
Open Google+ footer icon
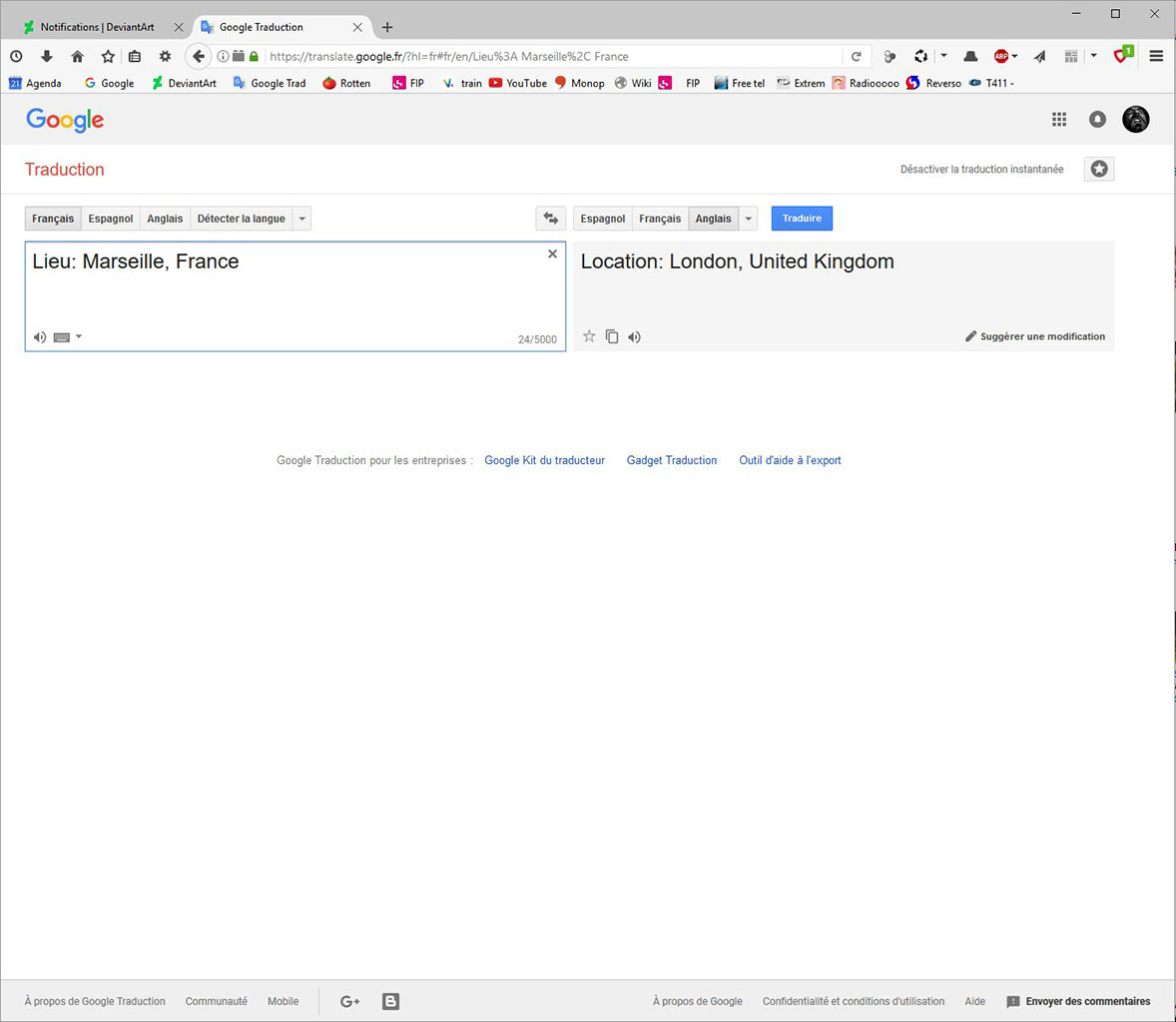[x=349, y=1001]
